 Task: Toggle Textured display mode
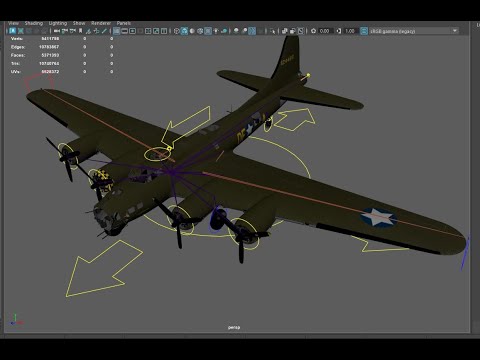click(x=208, y=31)
